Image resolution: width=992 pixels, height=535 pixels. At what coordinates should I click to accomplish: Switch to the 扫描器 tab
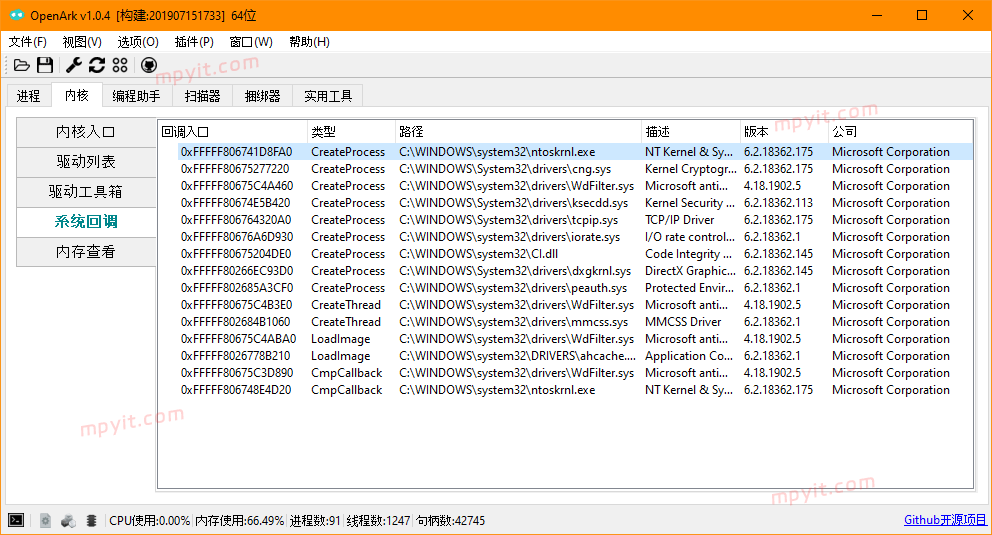point(202,96)
